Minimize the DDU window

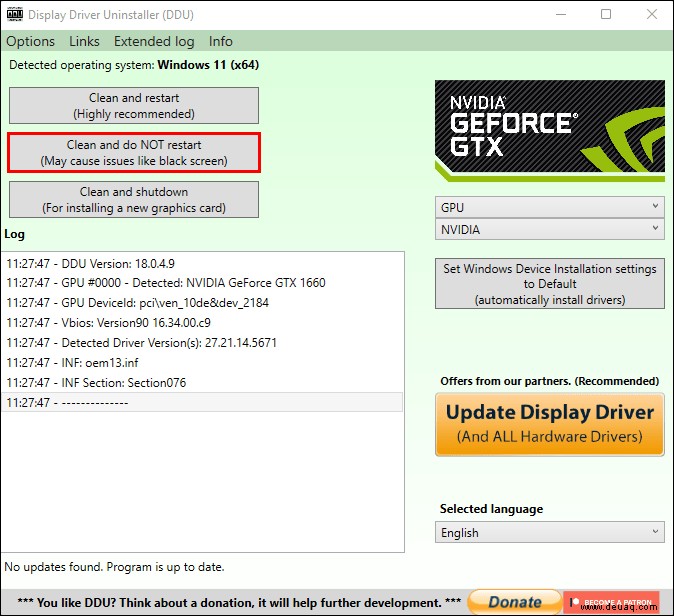(x=561, y=14)
